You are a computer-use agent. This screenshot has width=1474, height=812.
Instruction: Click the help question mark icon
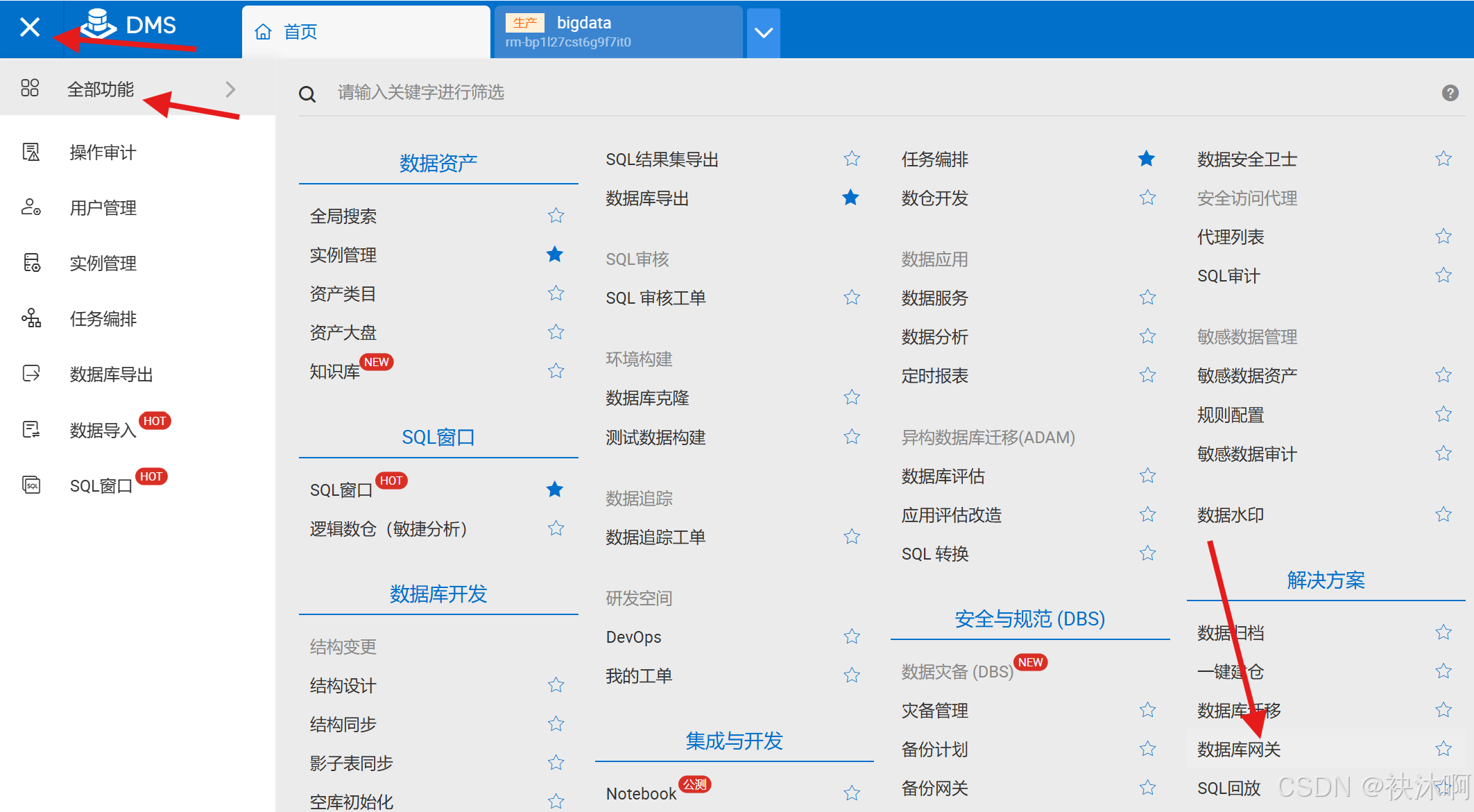tap(1450, 93)
